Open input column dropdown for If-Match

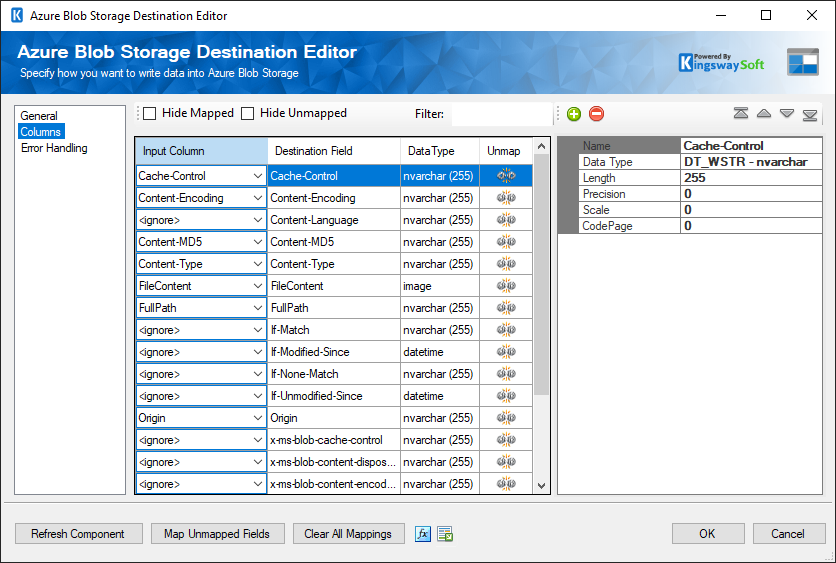[258, 330]
